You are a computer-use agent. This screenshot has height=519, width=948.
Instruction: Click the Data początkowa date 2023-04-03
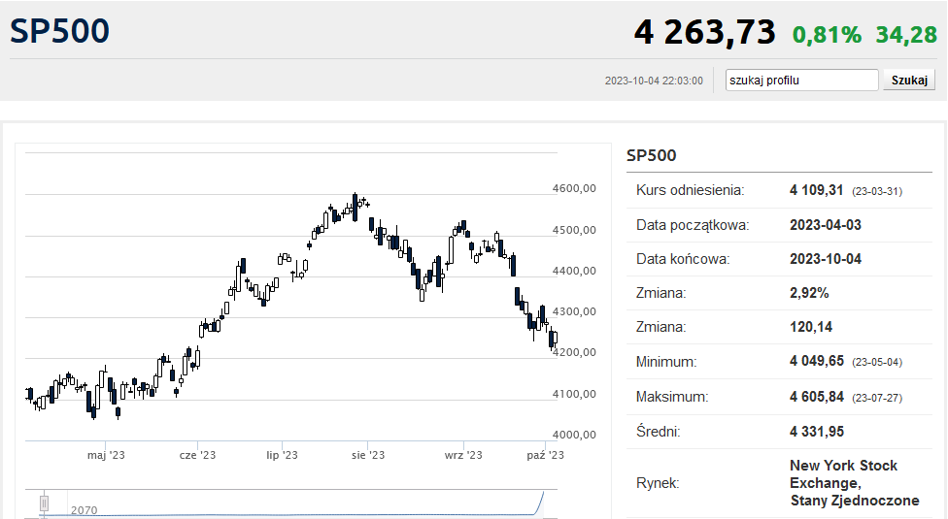[x=825, y=225]
